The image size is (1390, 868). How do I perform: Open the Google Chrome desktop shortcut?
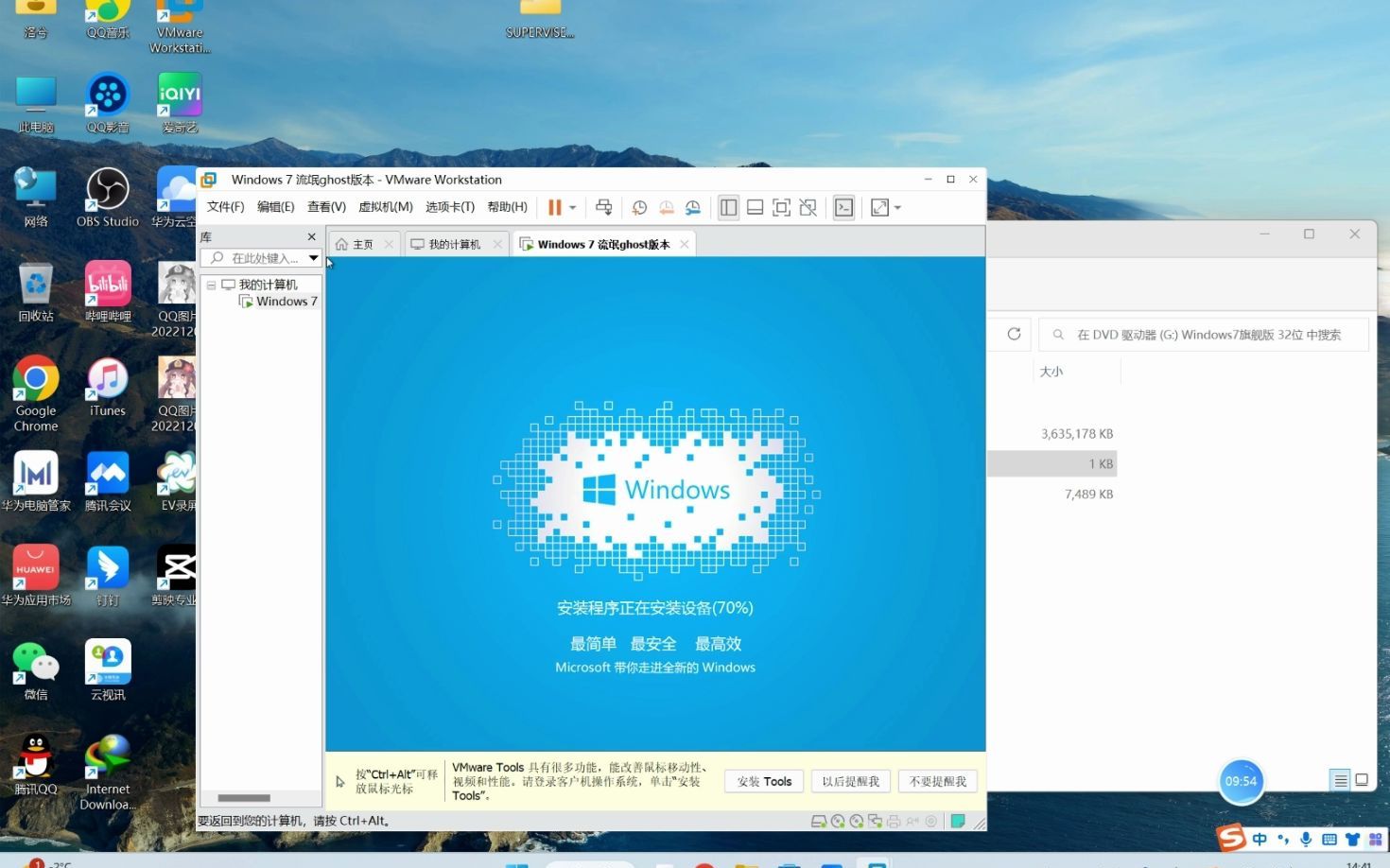click(x=36, y=392)
